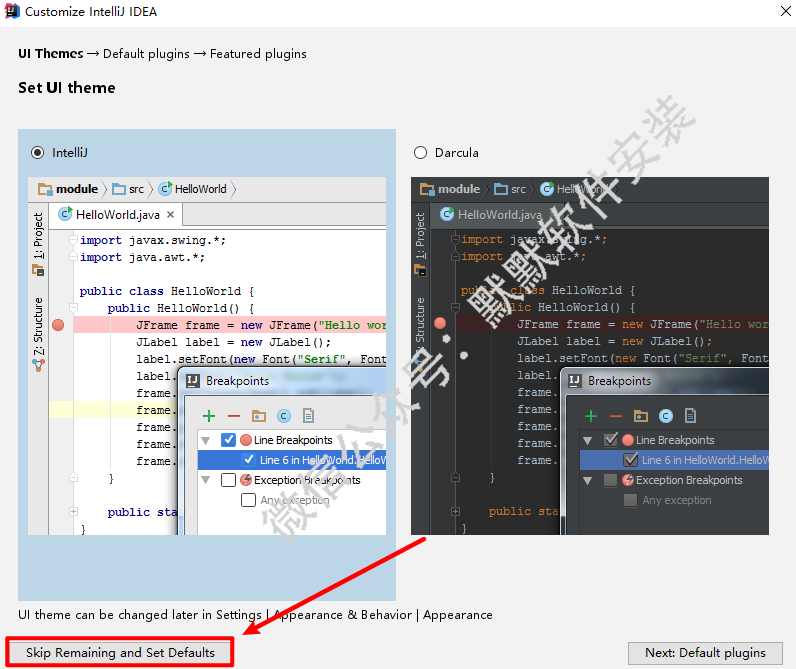
Task: Collapse HelloWorld() constructor fold marker, light preview
Action: tap(73, 308)
